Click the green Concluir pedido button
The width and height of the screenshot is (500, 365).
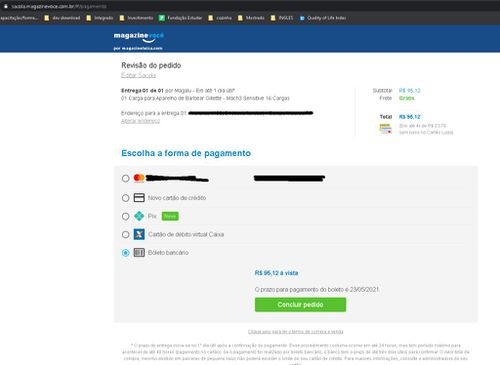click(300, 305)
